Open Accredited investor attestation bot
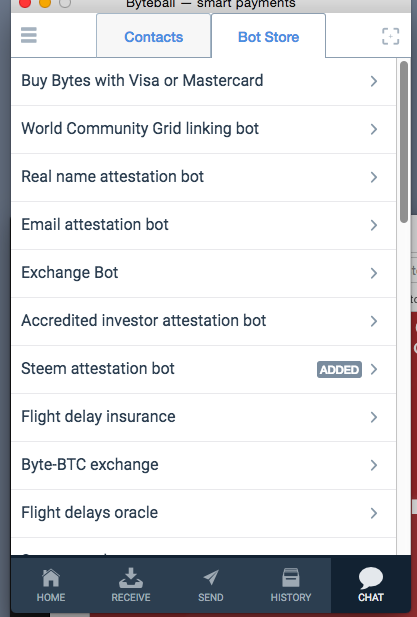 (x=203, y=321)
